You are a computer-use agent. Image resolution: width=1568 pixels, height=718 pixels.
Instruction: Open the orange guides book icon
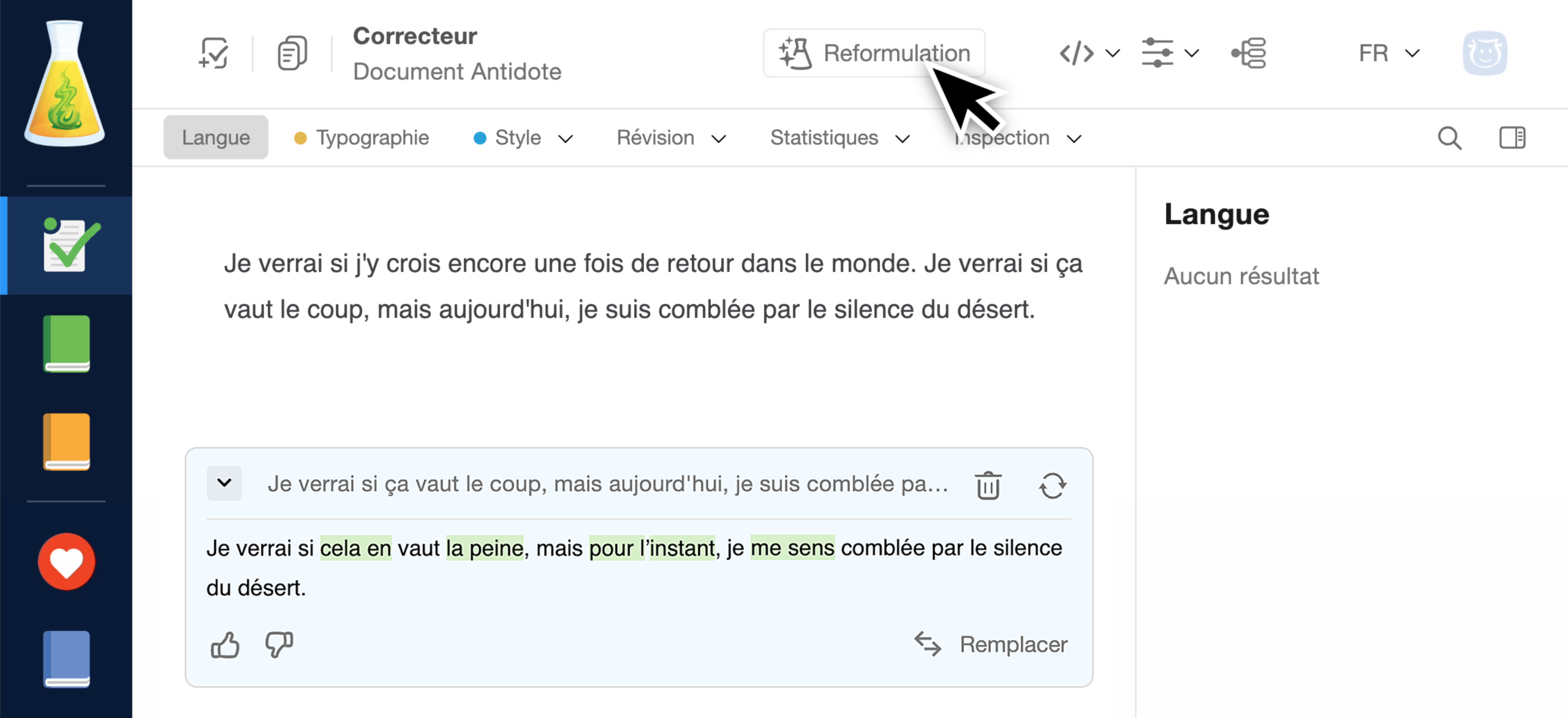tap(66, 441)
